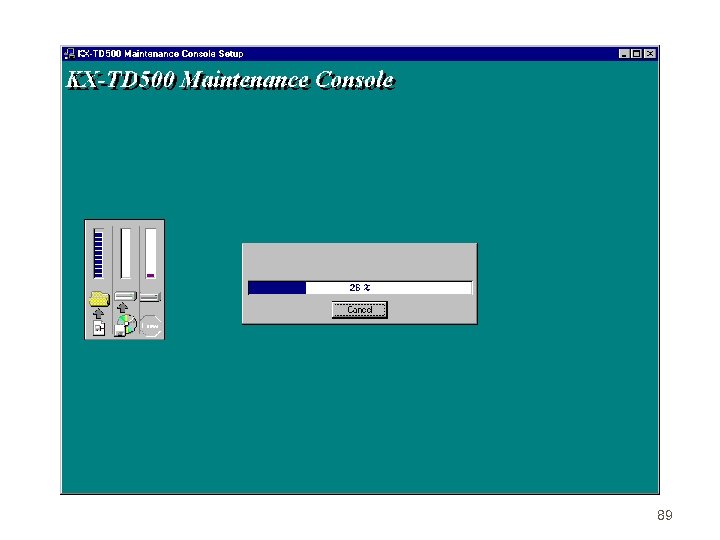Click the large 'KX-TD500 Maintenance Console' heading
This screenshot has height=540, width=720.
click(x=231, y=80)
